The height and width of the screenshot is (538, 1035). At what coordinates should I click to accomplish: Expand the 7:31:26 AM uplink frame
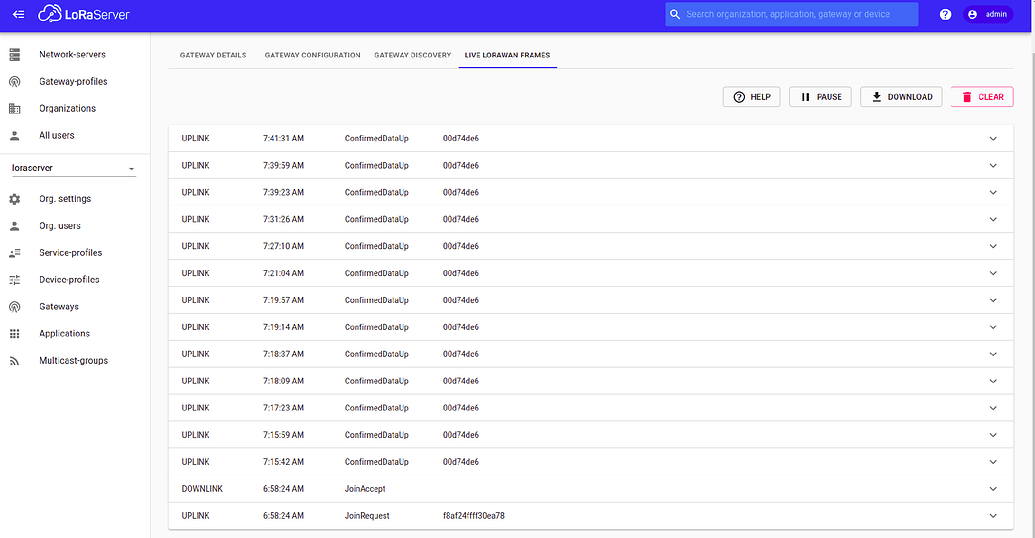(993, 219)
